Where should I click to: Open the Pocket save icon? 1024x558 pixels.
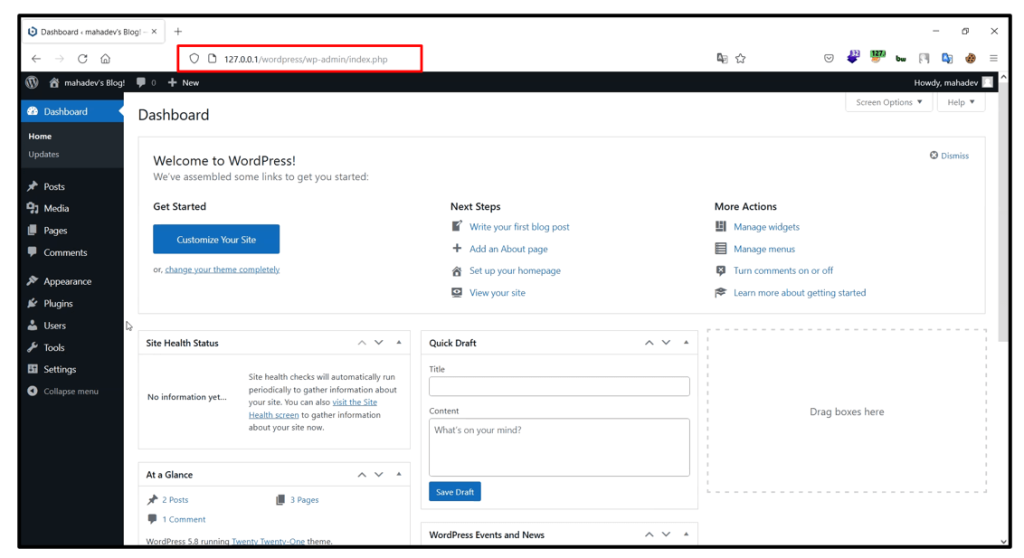(829, 58)
